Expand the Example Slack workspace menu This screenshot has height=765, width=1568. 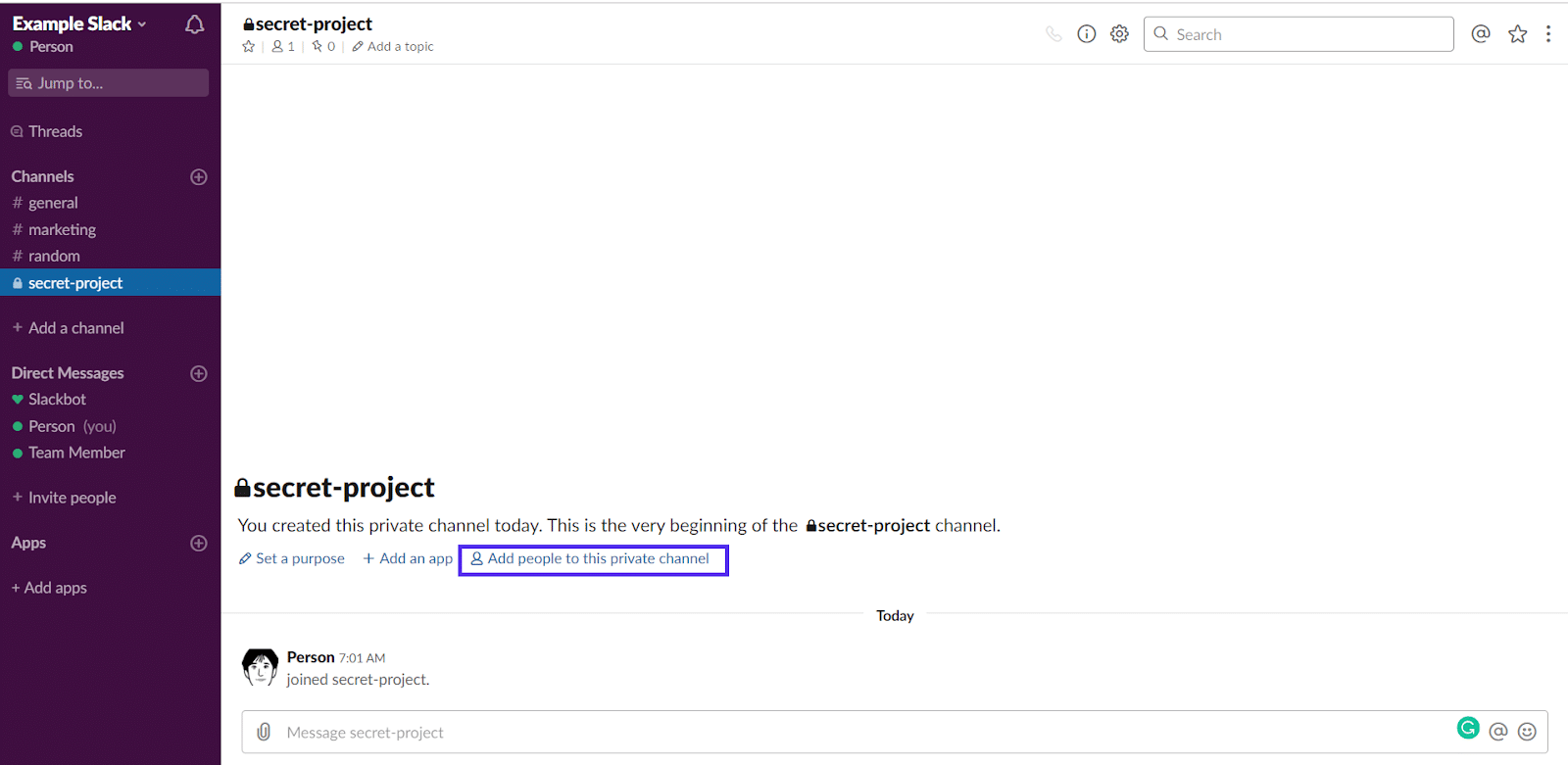(79, 24)
